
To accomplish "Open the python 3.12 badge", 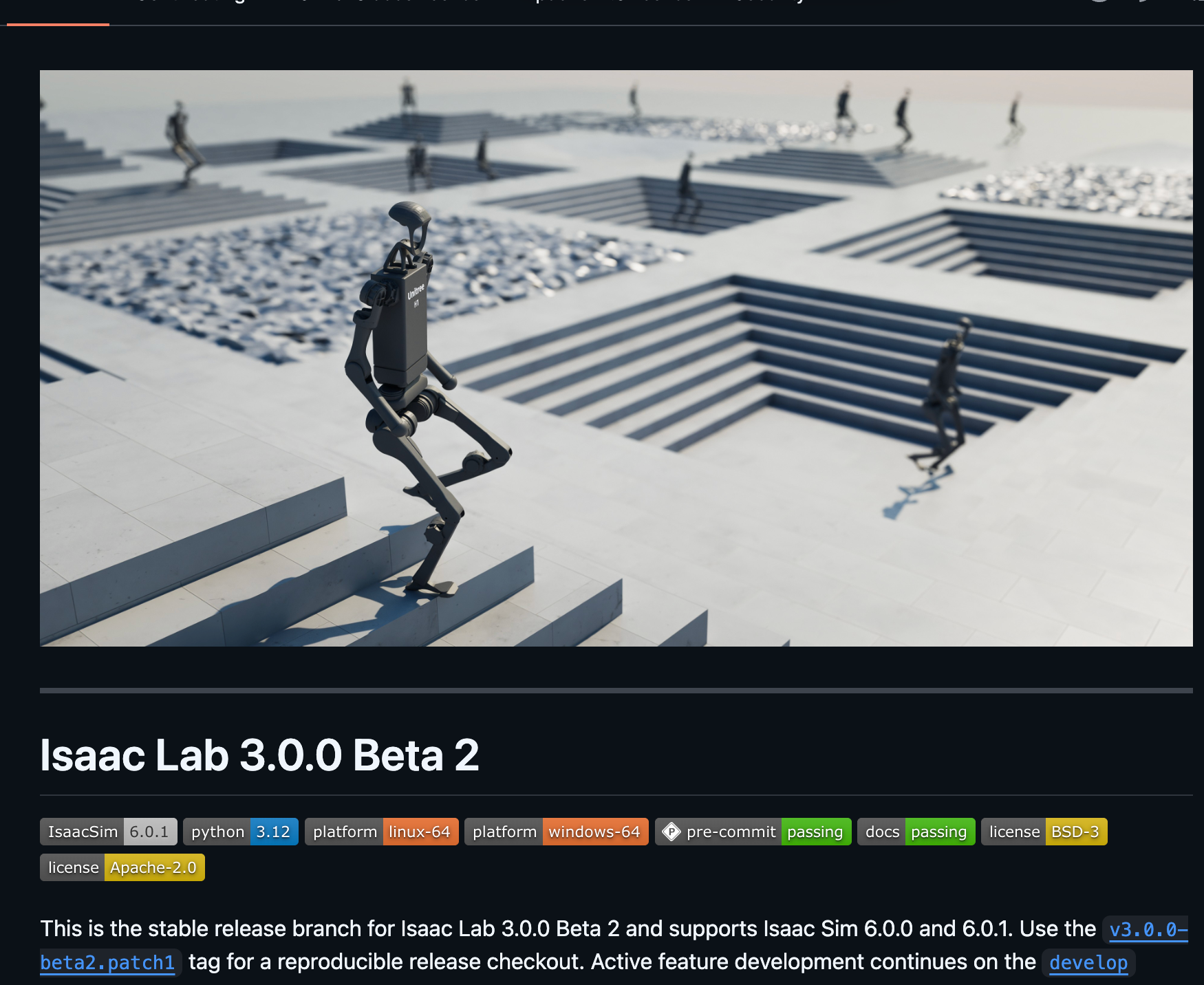I will [241, 832].
